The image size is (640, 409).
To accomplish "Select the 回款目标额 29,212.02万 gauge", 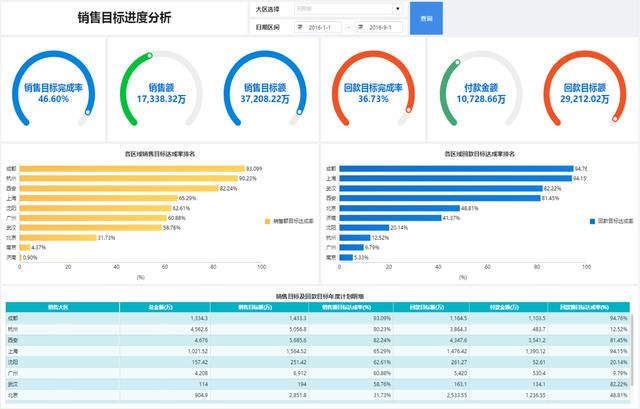I will (584, 89).
